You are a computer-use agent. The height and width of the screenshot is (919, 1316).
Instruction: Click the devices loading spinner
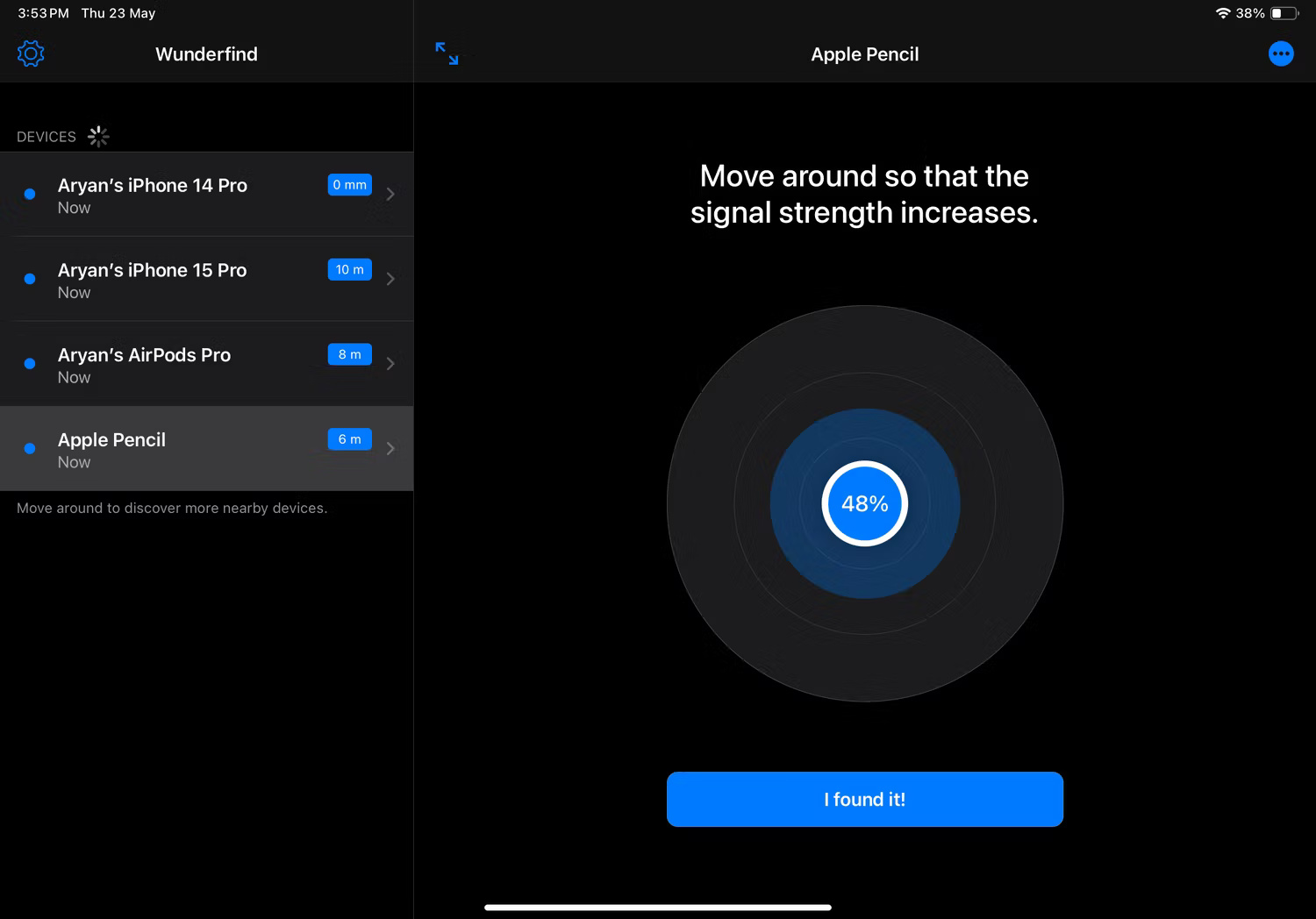(98, 136)
